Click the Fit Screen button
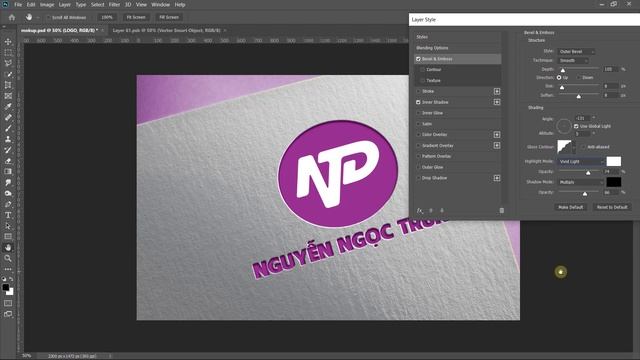The image size is (640, 360). click(136, 18)
